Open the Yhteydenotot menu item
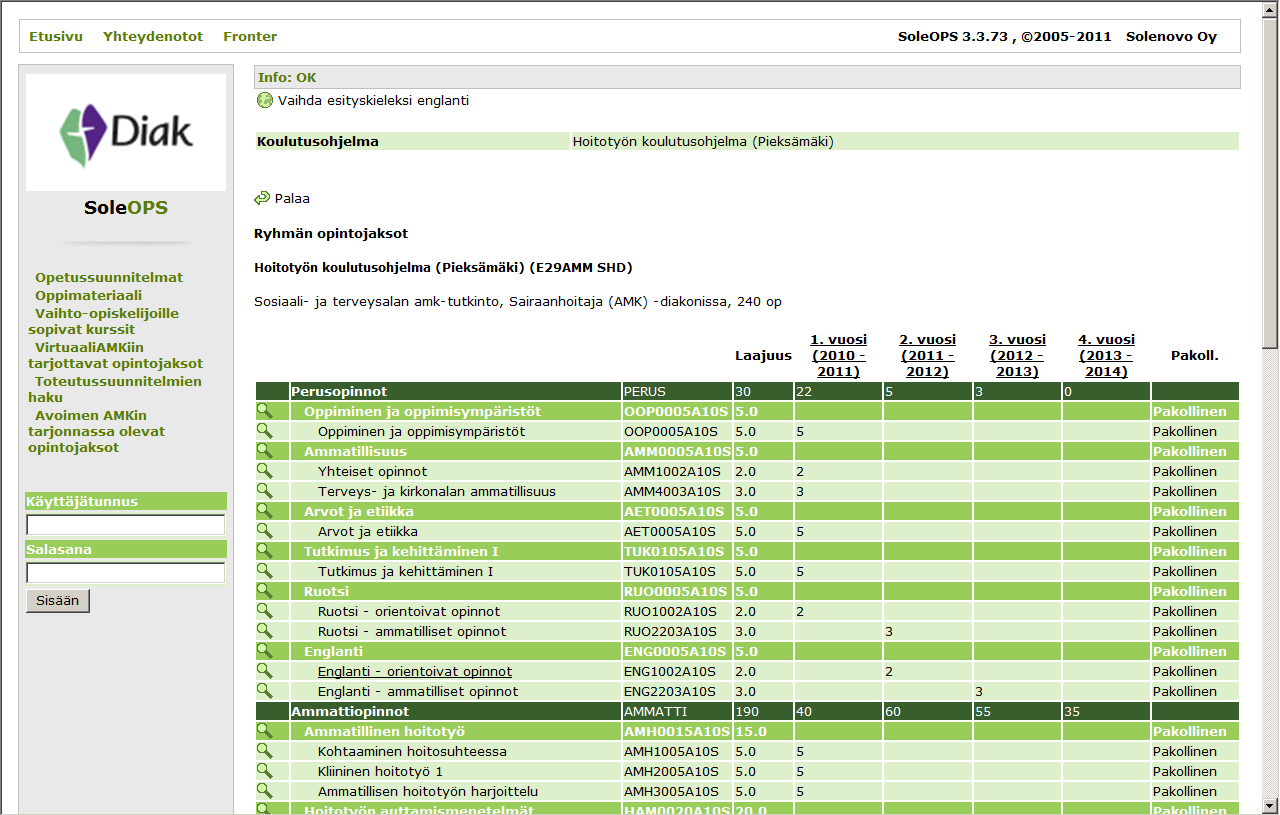The height and width of the screenshot is (815, 1280). 153,36
